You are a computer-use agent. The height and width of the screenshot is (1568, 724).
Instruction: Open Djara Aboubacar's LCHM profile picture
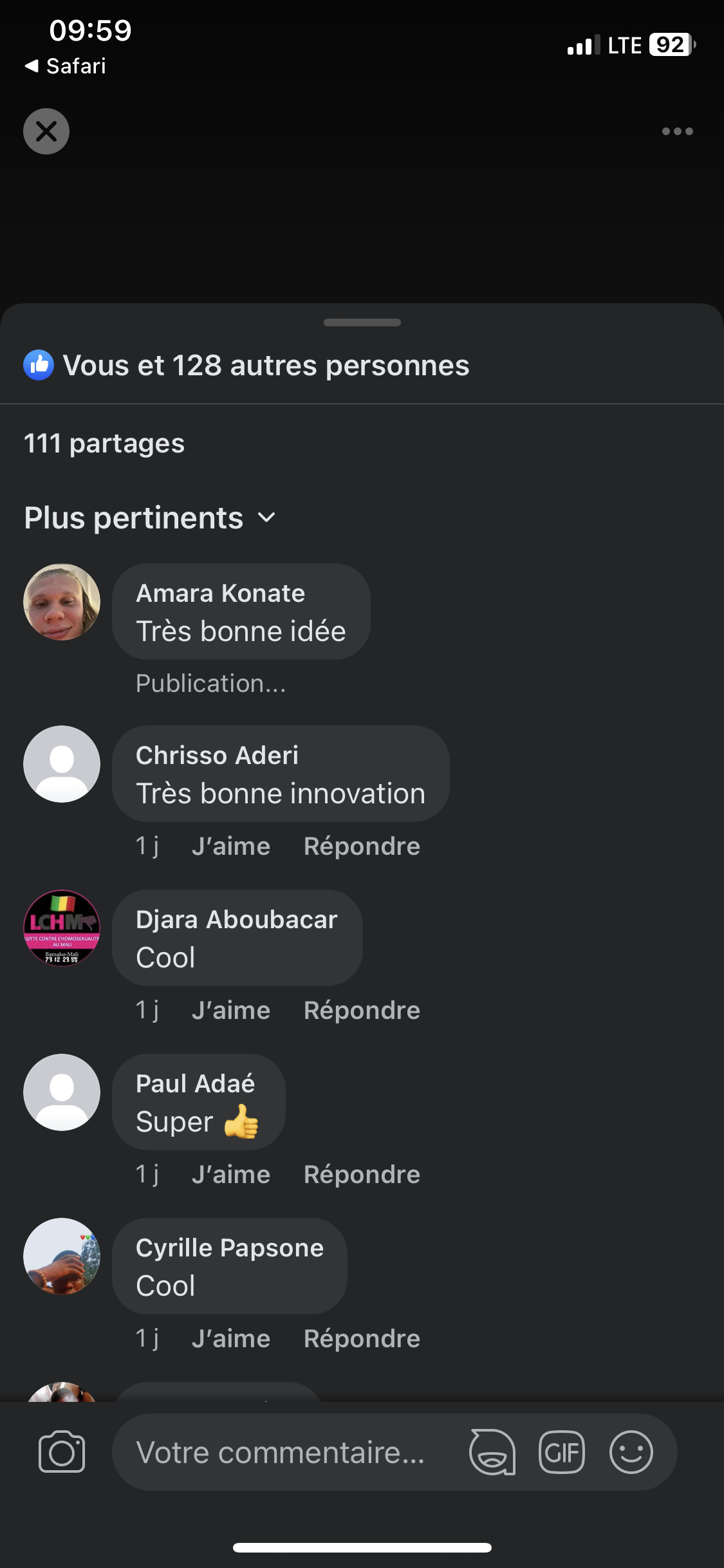(62, 928)
